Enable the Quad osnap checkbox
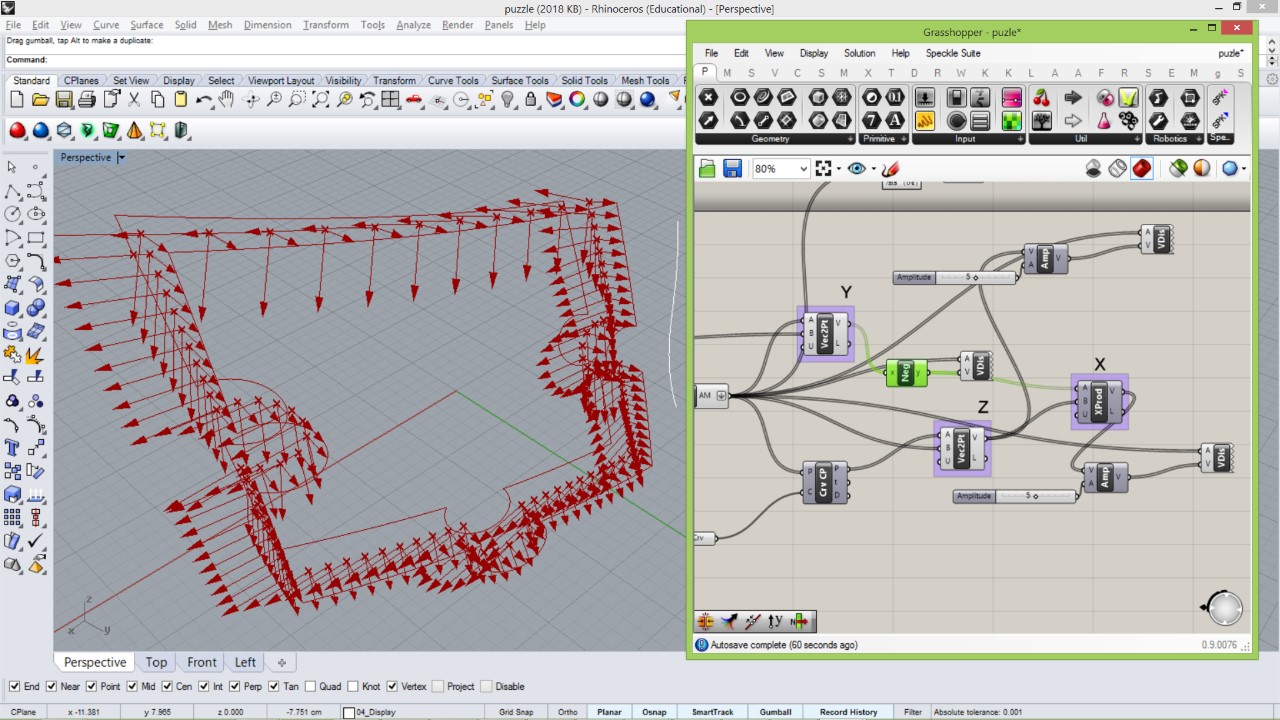Screen dimensions: 1280x720 [x=310, y=686]
